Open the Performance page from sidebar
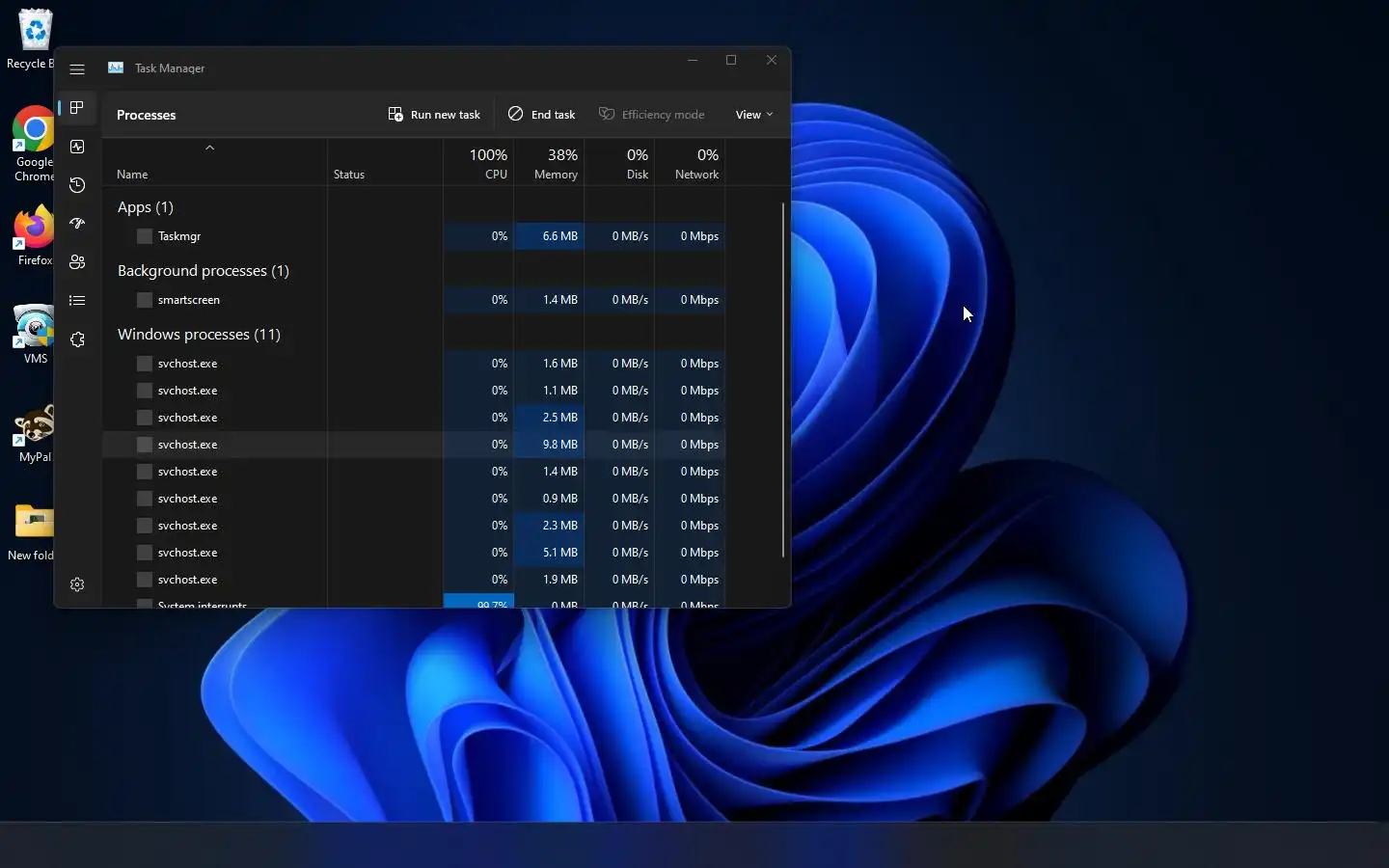This screenshot has width=1389, height=868. (x=77, y=147)
